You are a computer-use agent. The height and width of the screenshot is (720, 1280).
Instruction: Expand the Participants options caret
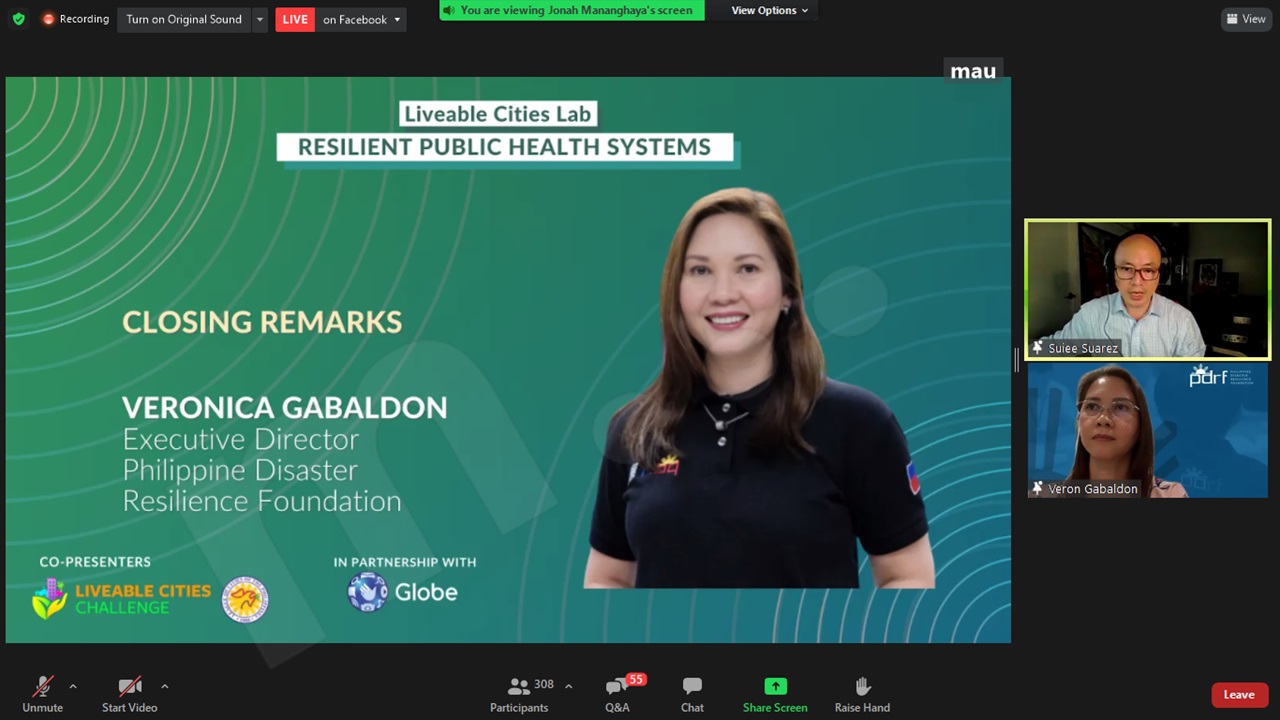click(568, 686)
